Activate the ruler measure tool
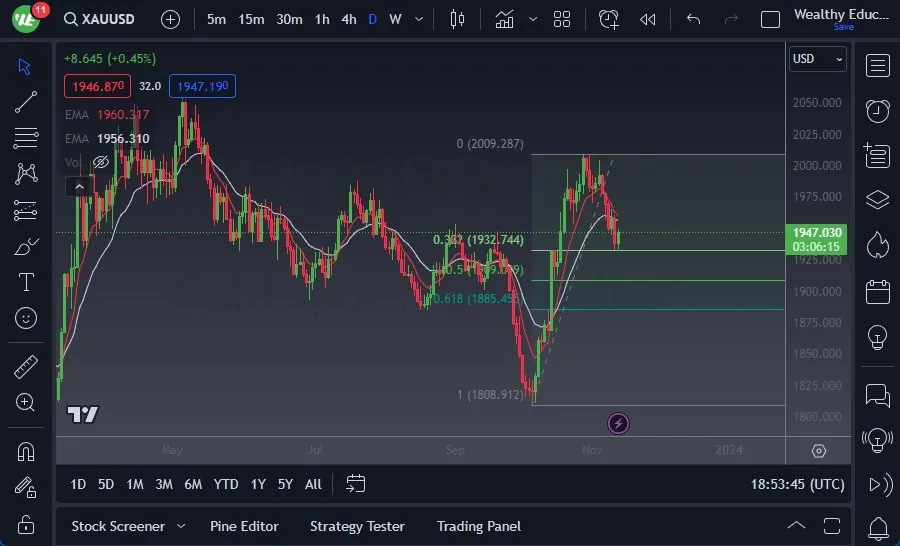 click(26, 367)
